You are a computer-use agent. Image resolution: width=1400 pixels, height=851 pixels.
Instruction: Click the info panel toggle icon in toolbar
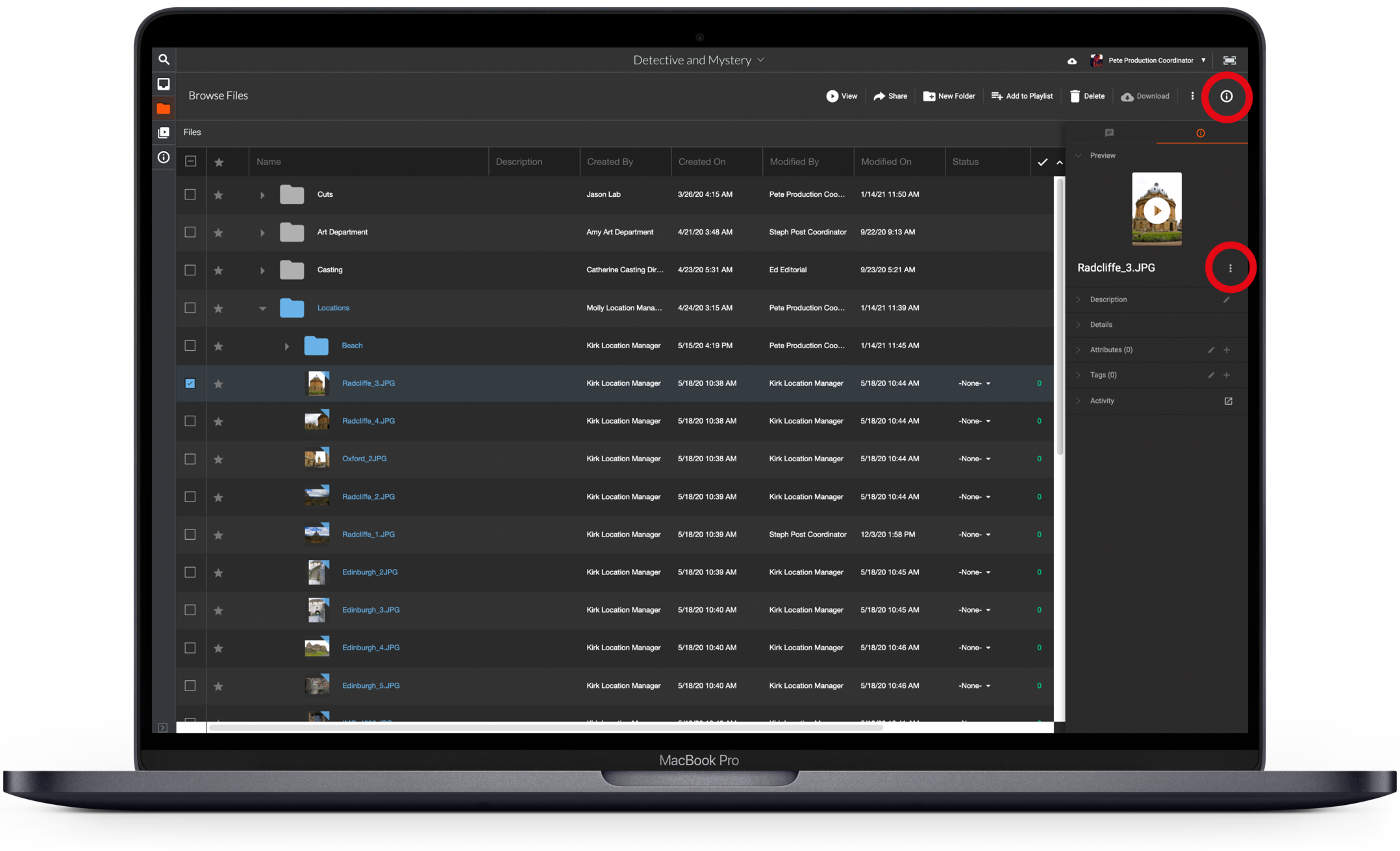[1226, 96]
